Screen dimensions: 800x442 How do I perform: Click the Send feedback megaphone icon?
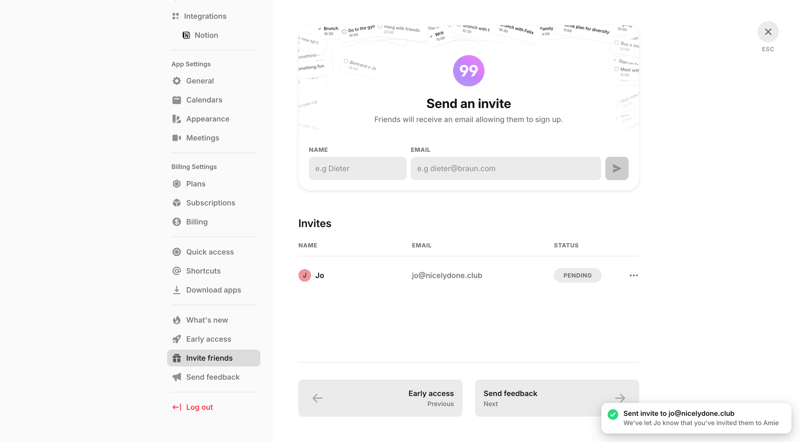tap(177, 377)
